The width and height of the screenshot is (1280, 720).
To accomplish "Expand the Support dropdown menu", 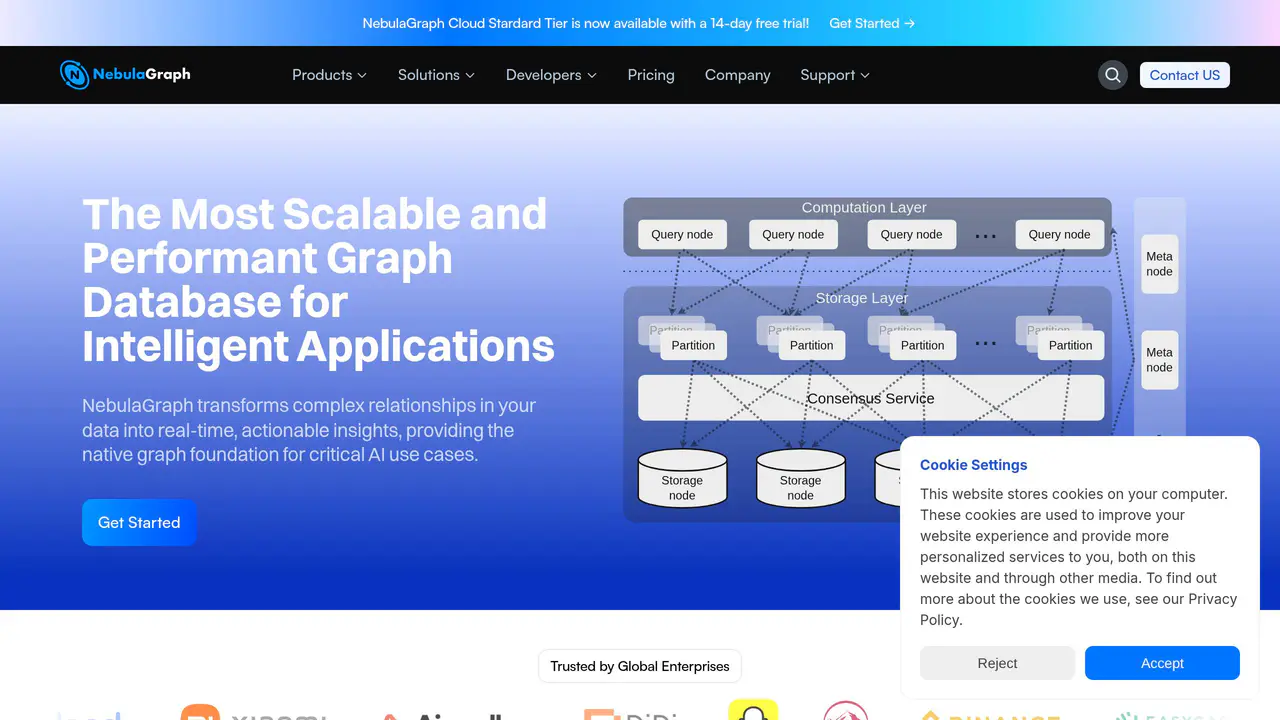I will click(835, 75).
